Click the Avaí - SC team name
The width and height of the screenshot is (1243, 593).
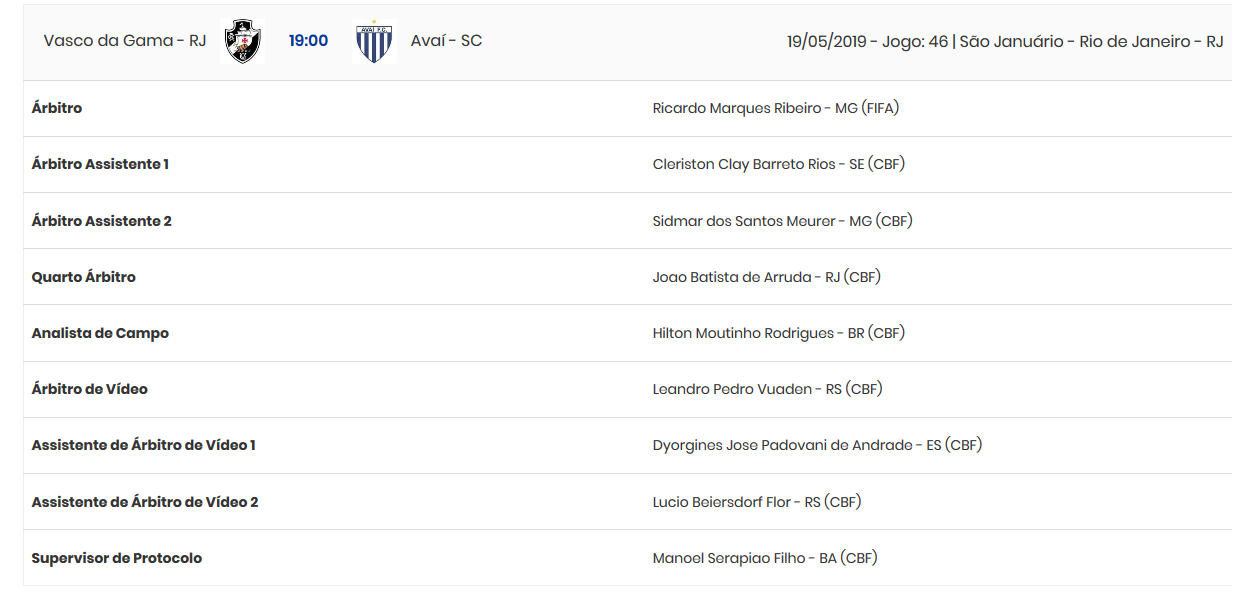pyautogui.click(x=446, y=41)
